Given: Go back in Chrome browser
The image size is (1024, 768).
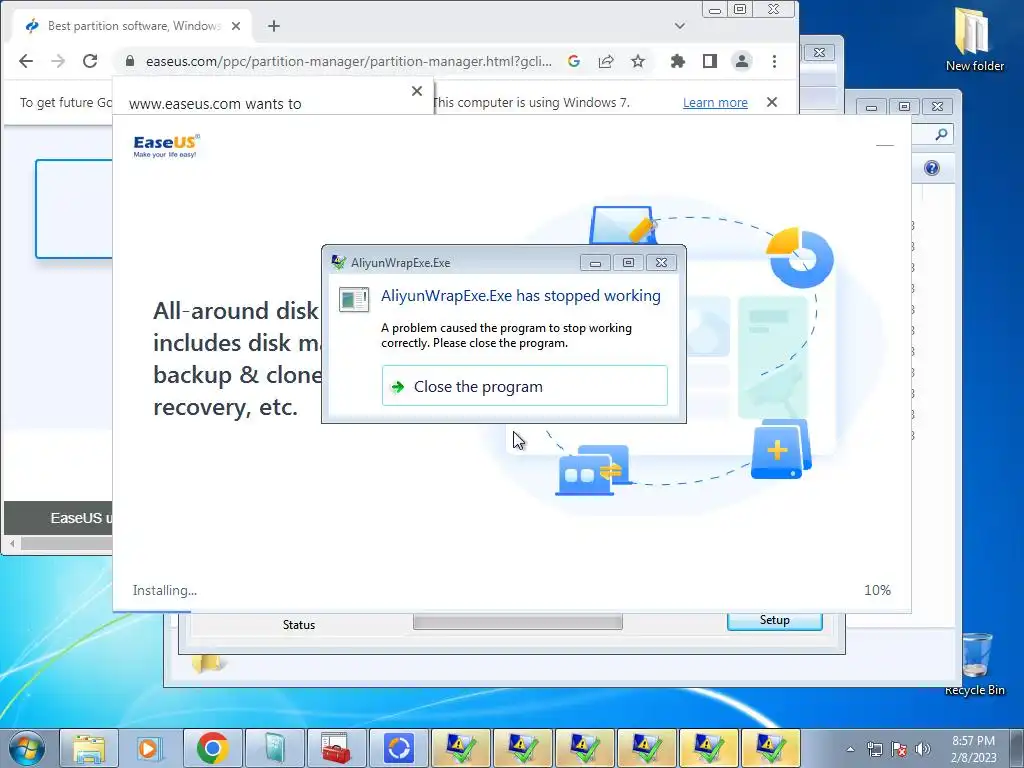Looking at the screenshot, I should pyautogui.click(x=26, y=61).
